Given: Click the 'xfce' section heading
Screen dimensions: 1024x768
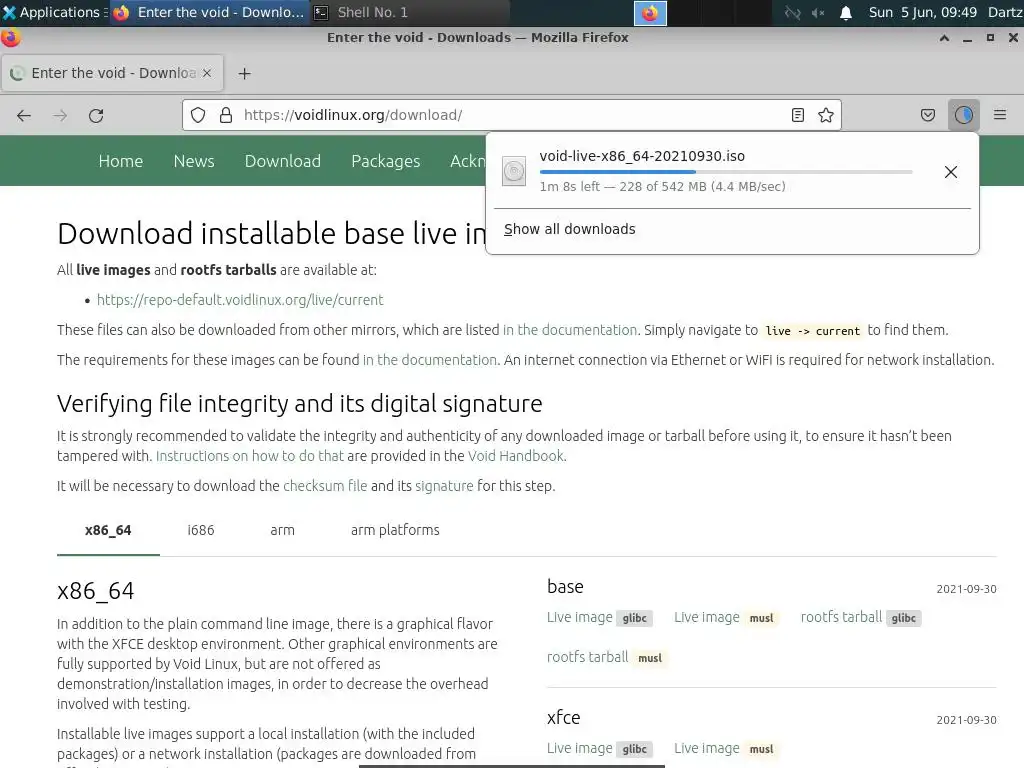Looking at the screenshot, I should click(x=564, y=718).
